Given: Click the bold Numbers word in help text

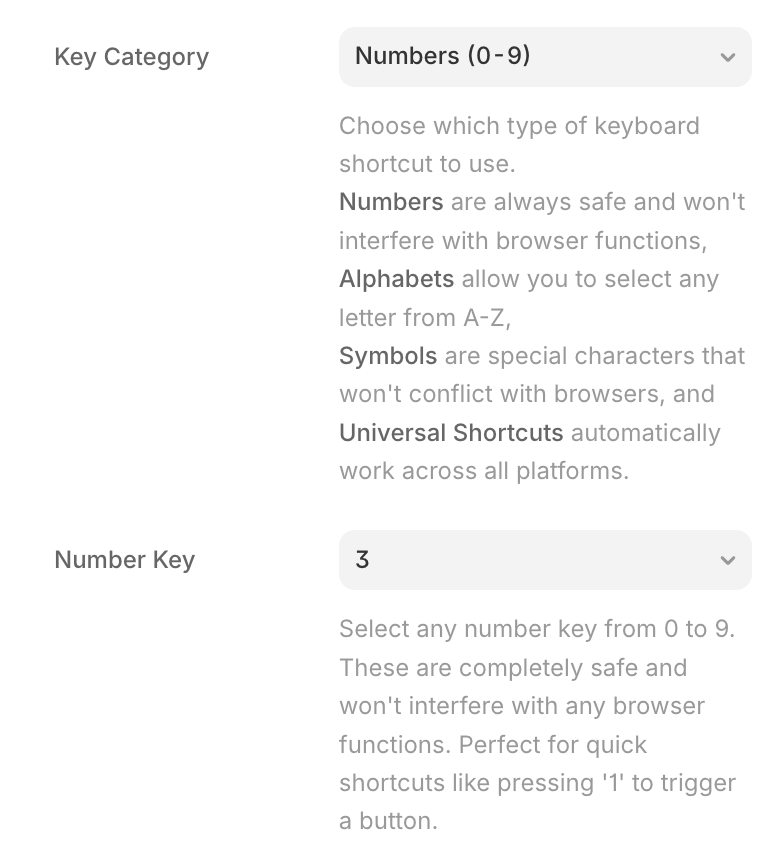Looking at the screenshot, I should pyautogui.click(x=391, y=202).
